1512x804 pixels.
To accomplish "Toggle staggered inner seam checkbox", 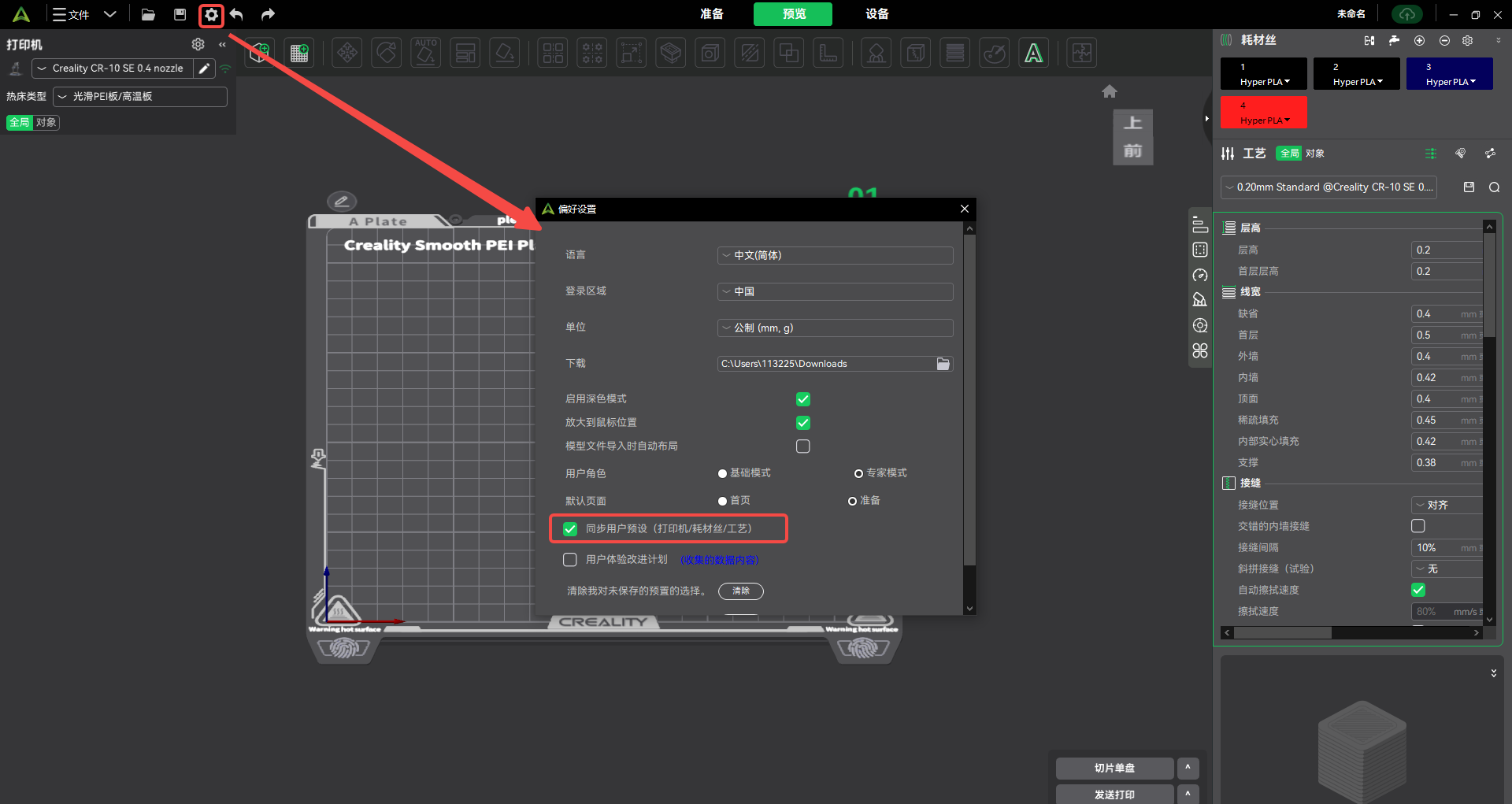I will coord(1418,526).
